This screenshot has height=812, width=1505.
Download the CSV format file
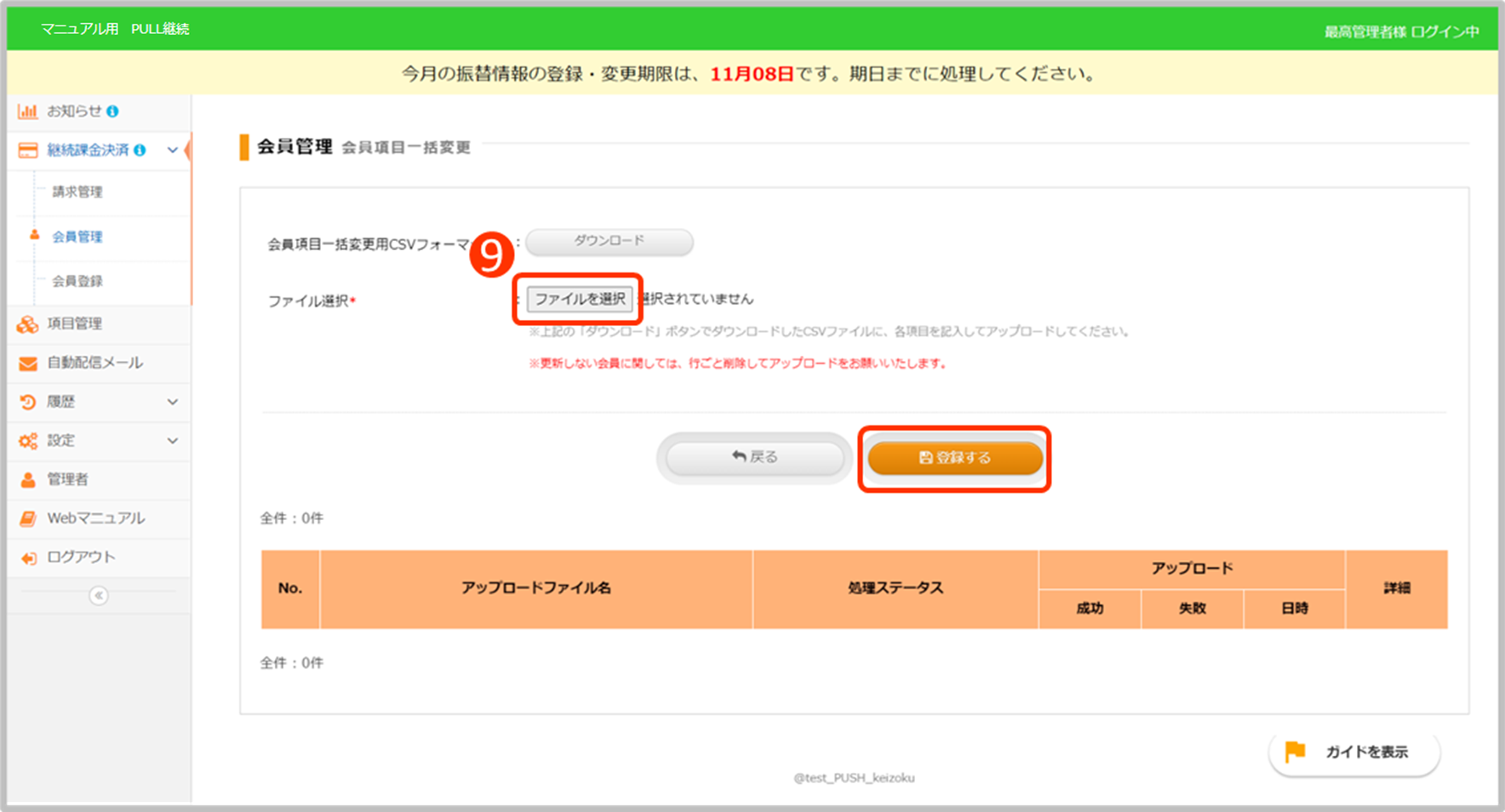coord(609,242)
